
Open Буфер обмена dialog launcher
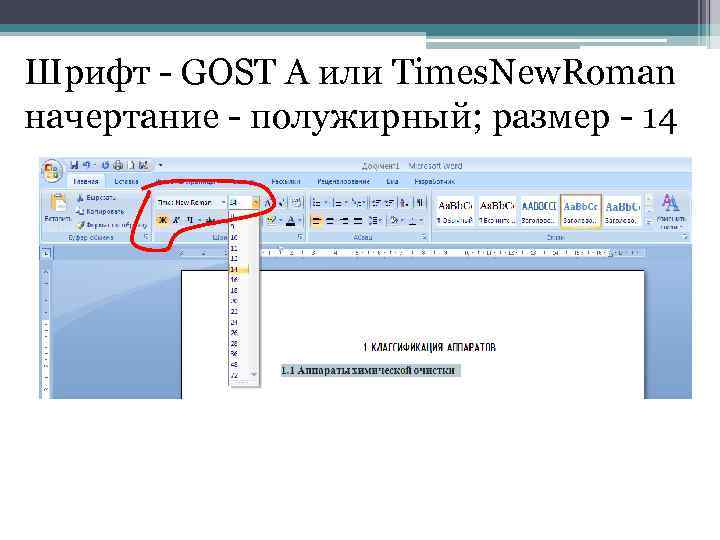(x=146, y=237)
